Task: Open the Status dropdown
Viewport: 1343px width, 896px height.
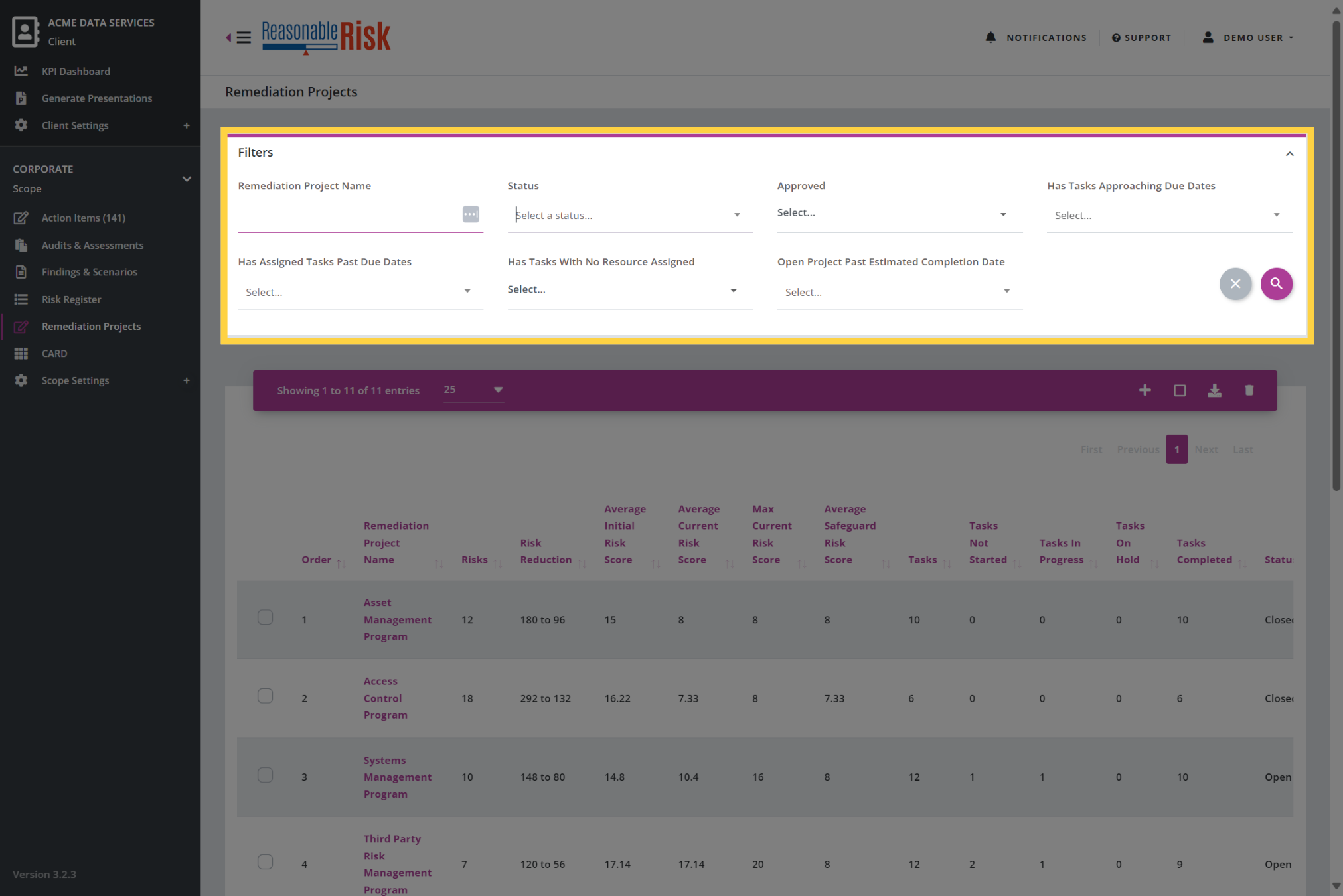Action: (x=629, y=215)
